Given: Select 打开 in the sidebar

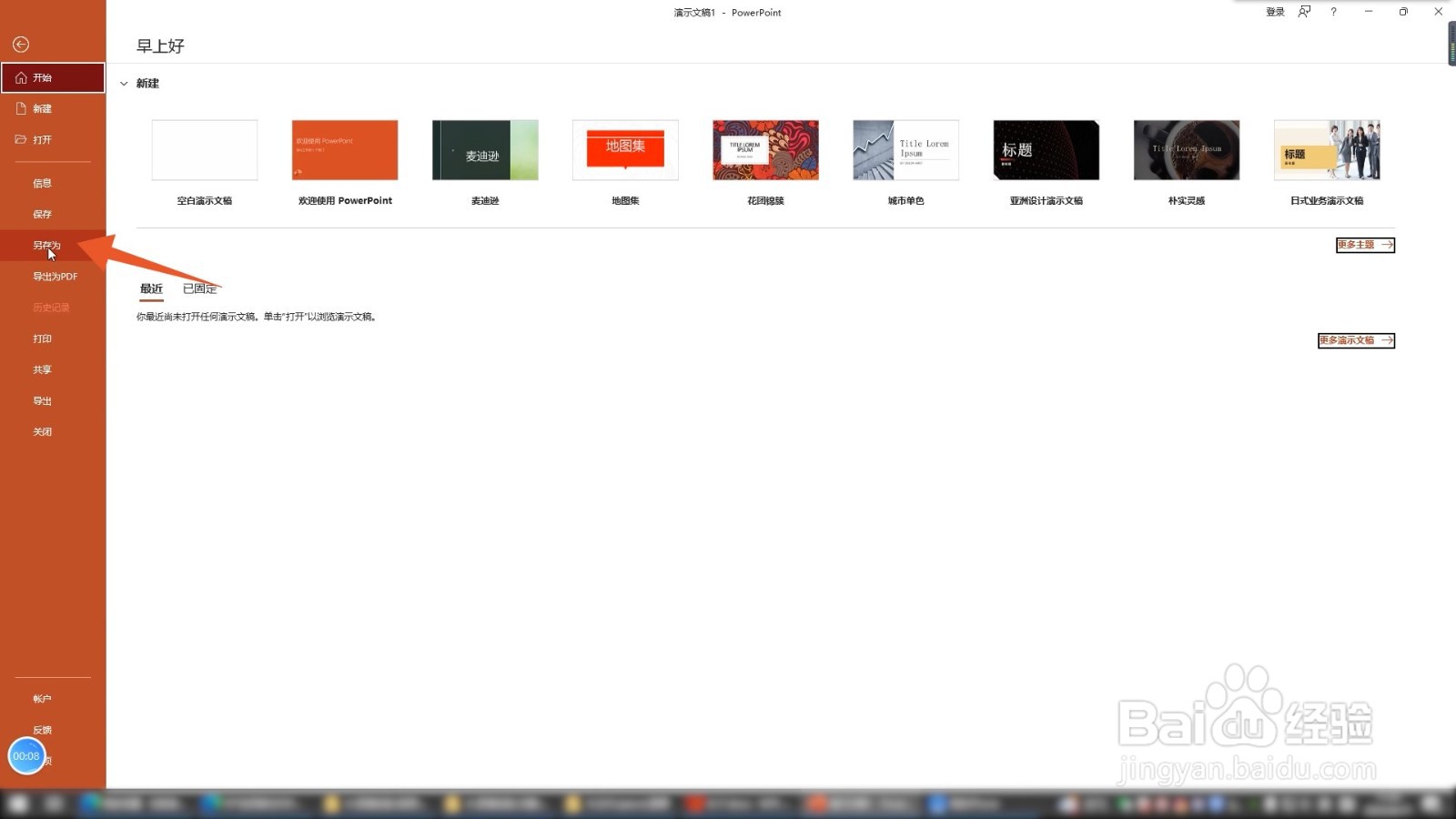Looking at the screenshot, I should coord(53,139).
